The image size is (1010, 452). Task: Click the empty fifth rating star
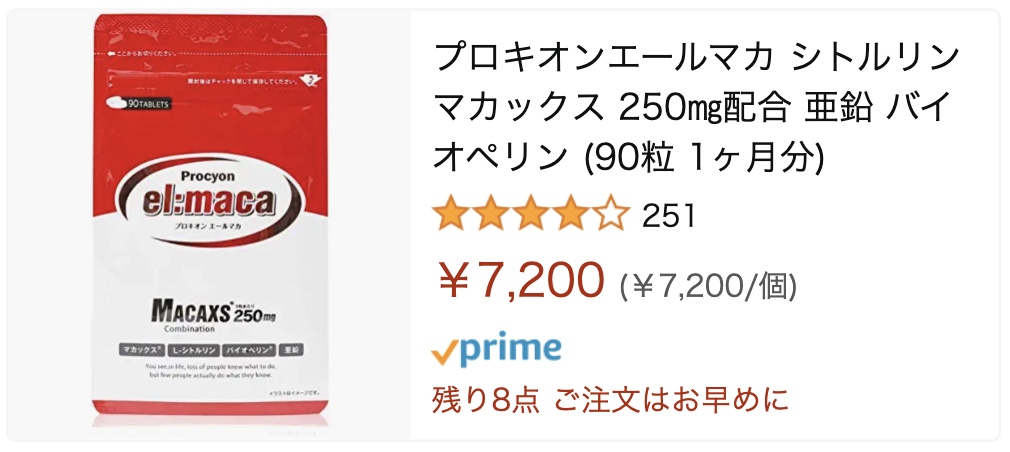(x=610, y=215)
